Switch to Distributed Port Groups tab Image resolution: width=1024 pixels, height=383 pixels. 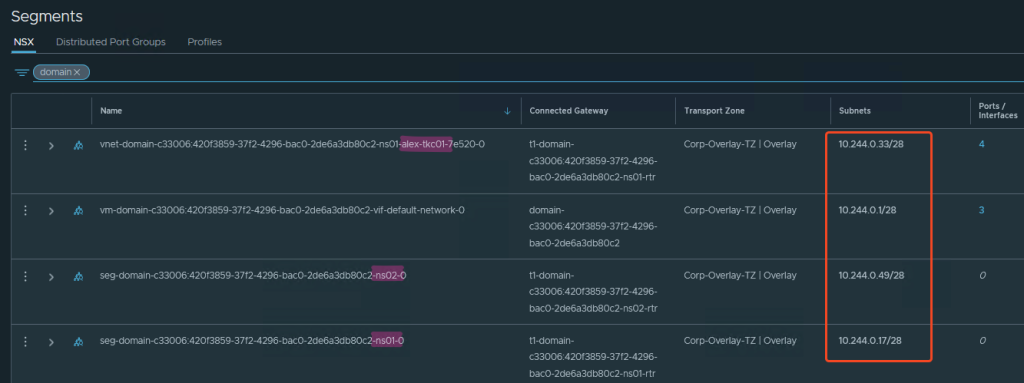(x=111, y=42)
